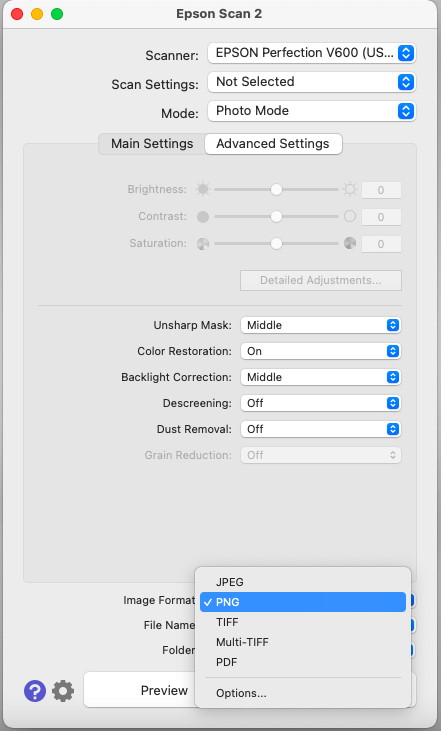Minimize the window with the yellow button

(x=37, y=14)
